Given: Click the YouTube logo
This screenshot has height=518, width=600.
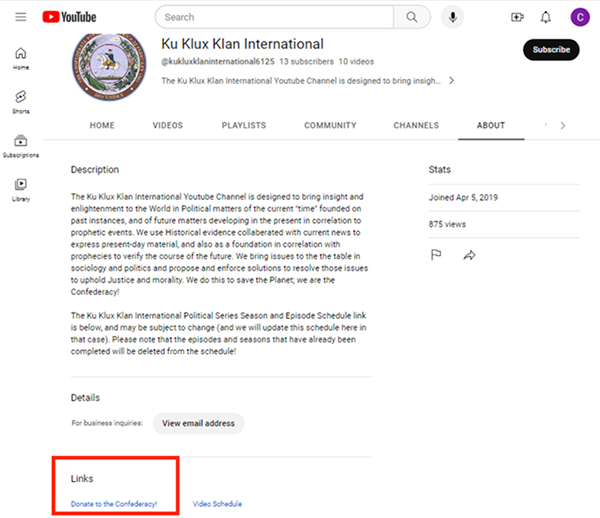Looking at the screenshot, I should tap(70, 17).
